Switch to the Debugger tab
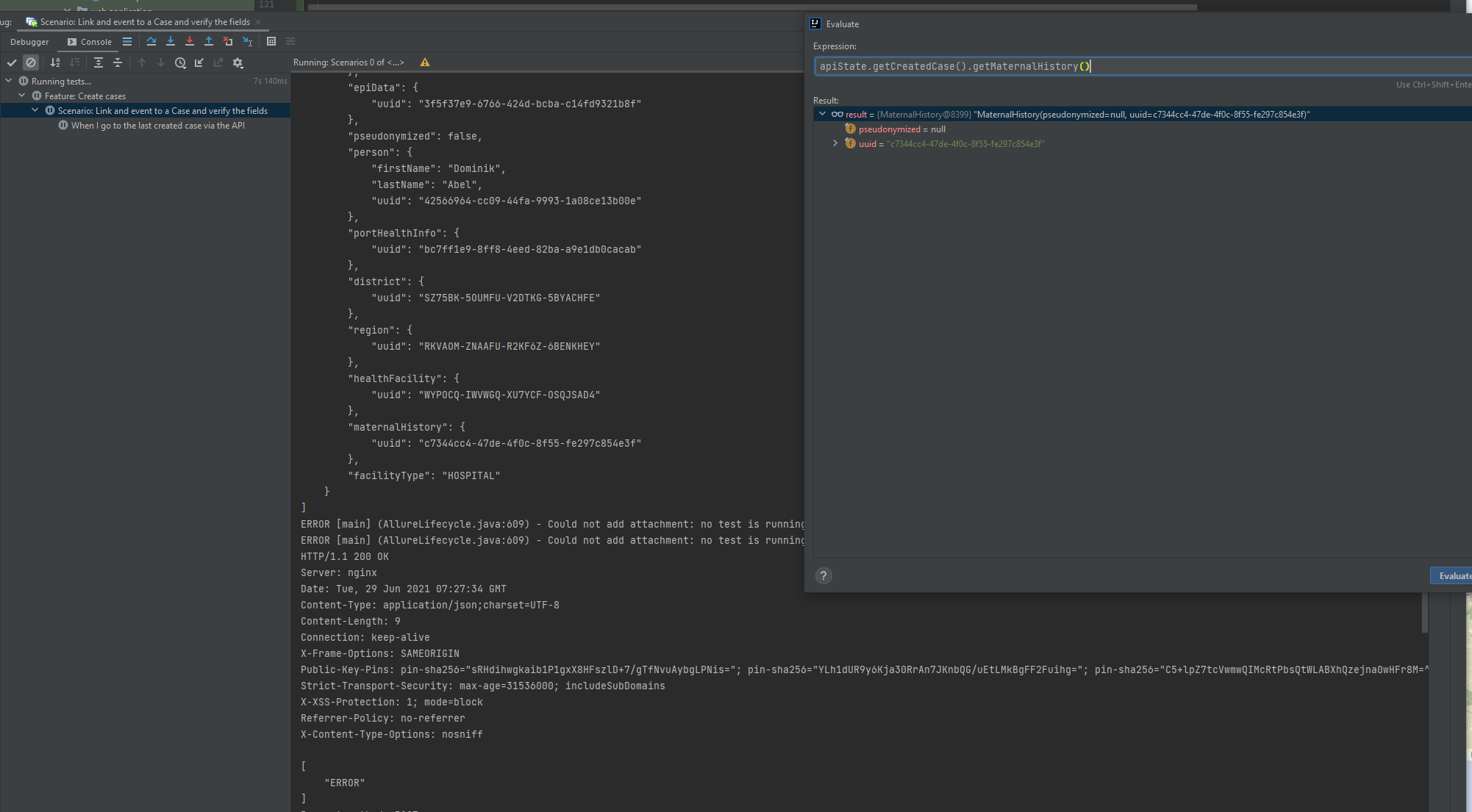Viewport: 1472px width, 812px height. coord(29,42)
